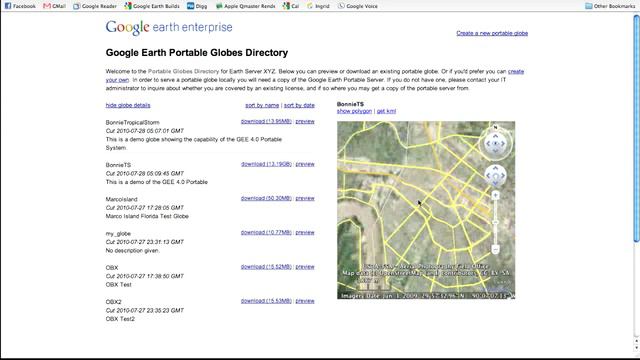Image resolution: width=640 pixels, height=360 pixels.
Task: Open the Cal bookmark
Action: coord(291,6)
